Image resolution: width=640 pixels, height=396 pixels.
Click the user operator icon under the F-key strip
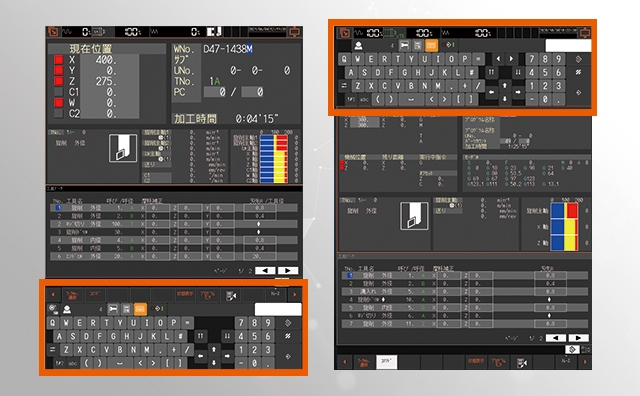pos(67,309)
